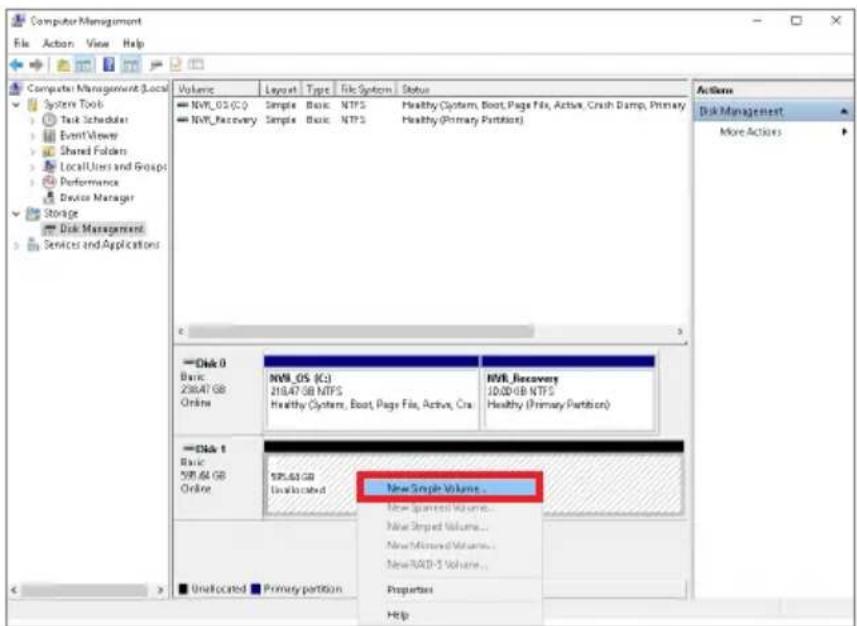The image size is (857, 626).
Task: Open the More Actions submenu arrow
Action: (x=845, y=132)
